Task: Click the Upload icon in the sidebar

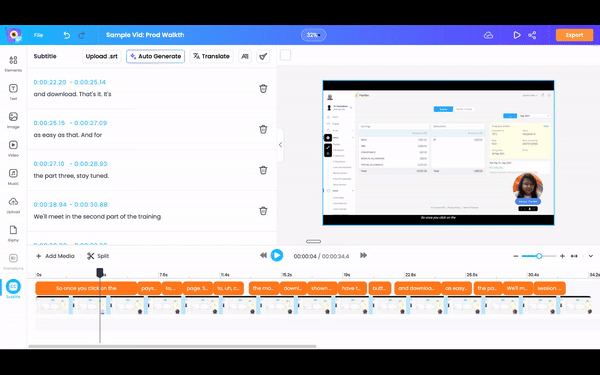Action: coord(13,205)
